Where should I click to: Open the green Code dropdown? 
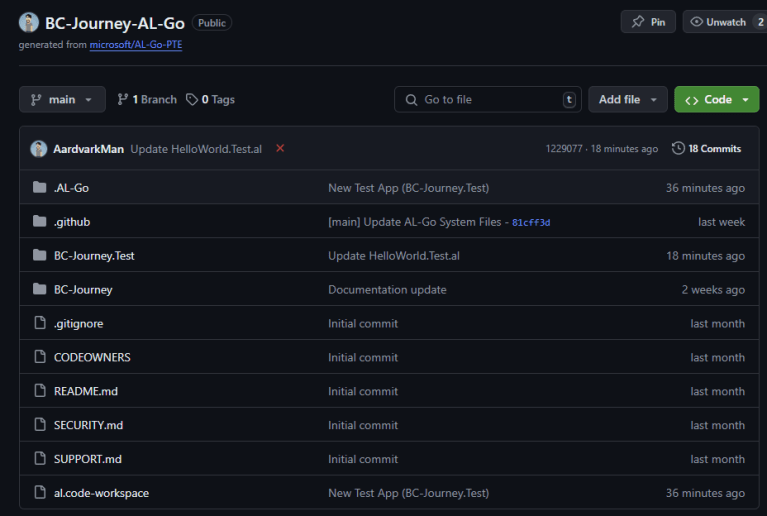coord(717,99)
